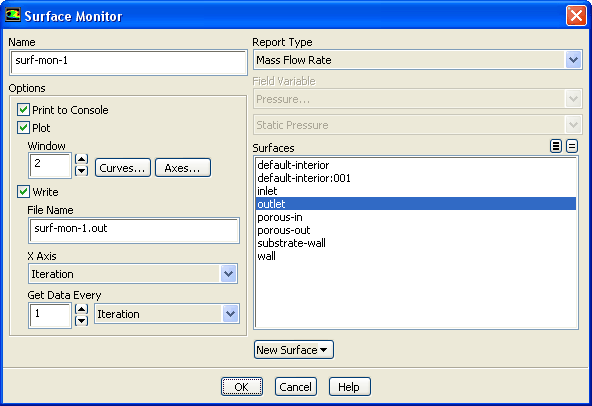Viewport: 592px width, 406px height.
Task: Close the Surface Monitor dialog
Action: (x=576, y=16)
